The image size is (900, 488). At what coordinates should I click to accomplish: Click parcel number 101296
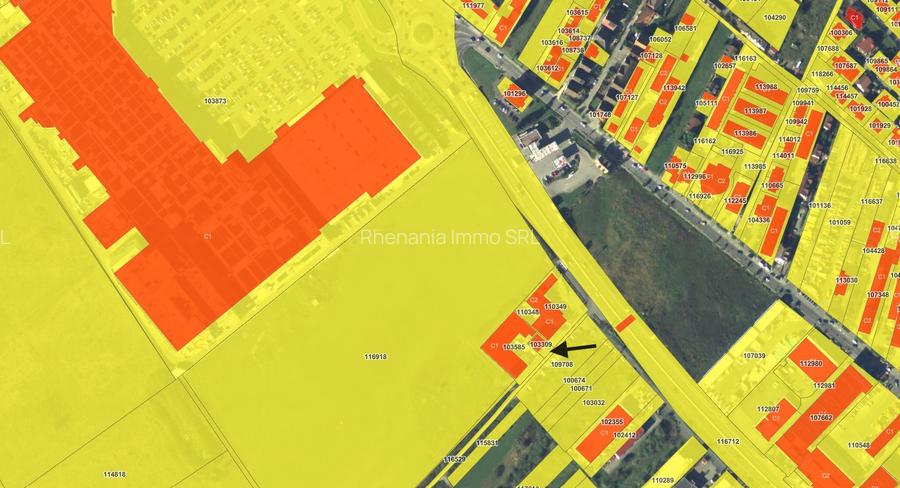coord(514,94)
